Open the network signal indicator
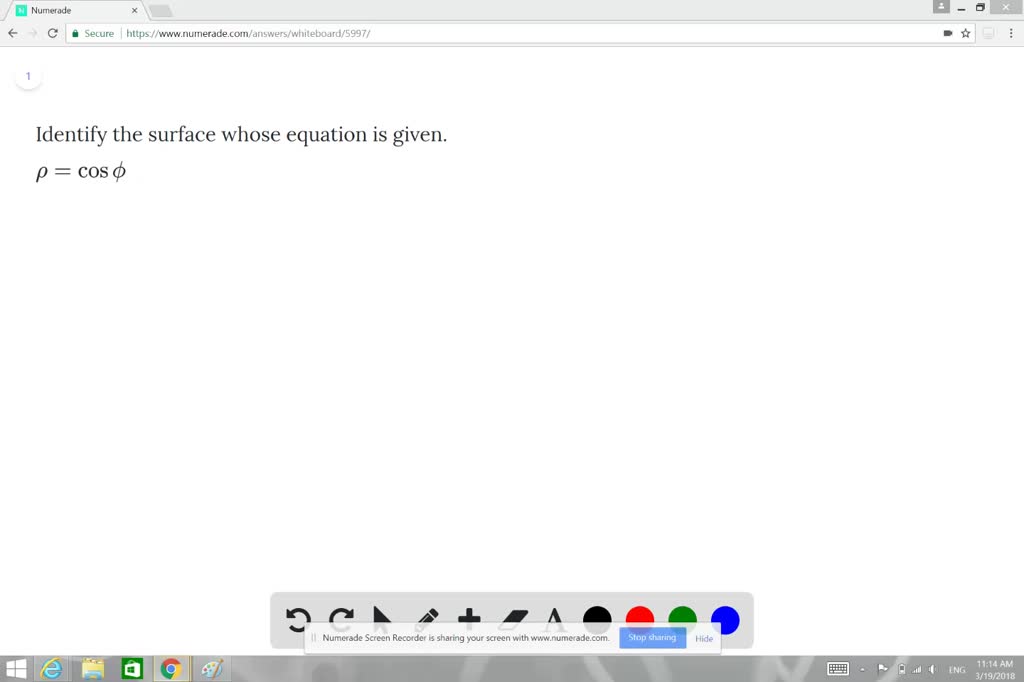The height and width of the screenshot is (682, 1024). [917, 669]
